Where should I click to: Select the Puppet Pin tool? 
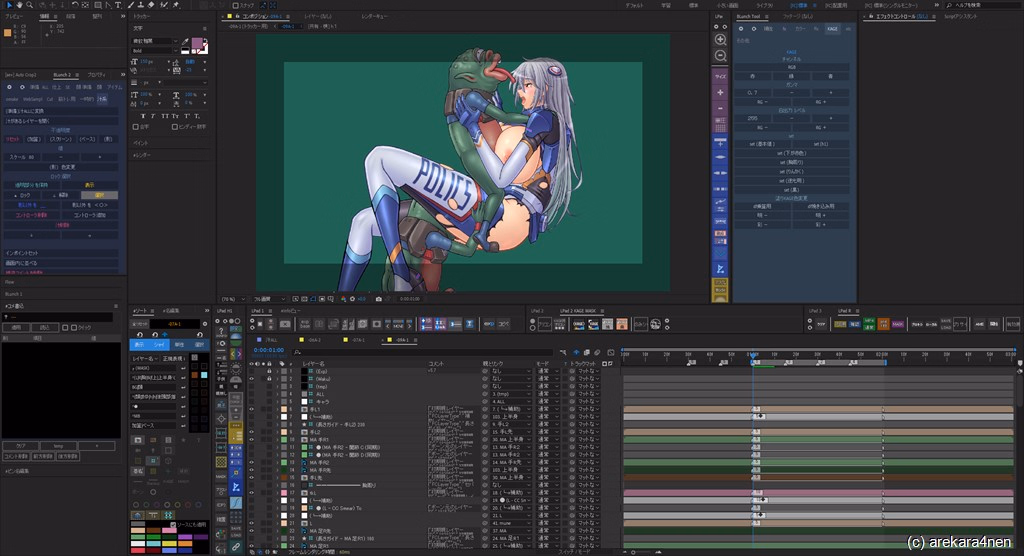(176, 5)
